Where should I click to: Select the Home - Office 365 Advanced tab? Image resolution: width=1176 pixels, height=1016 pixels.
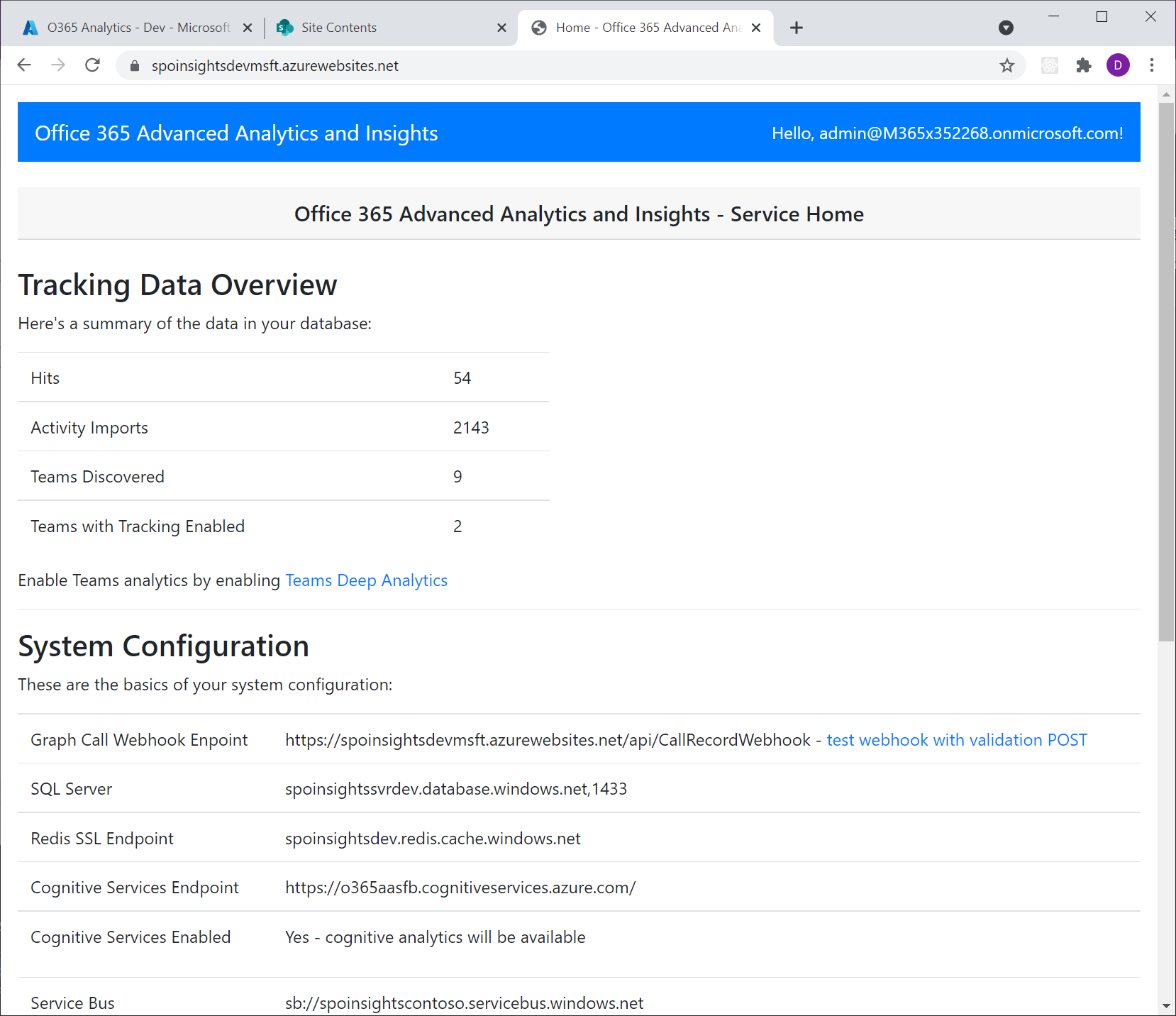click(x=645, y=28)
